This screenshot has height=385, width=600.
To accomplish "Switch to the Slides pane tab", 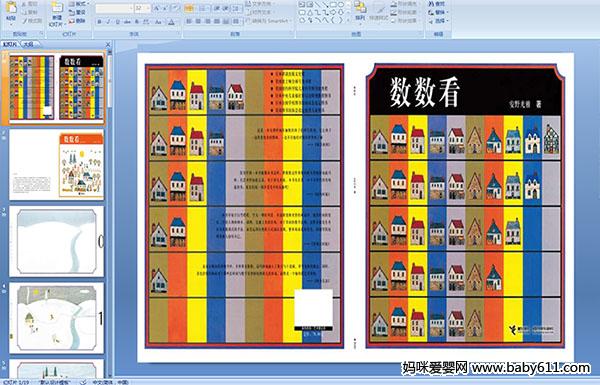I will (10, 44).
